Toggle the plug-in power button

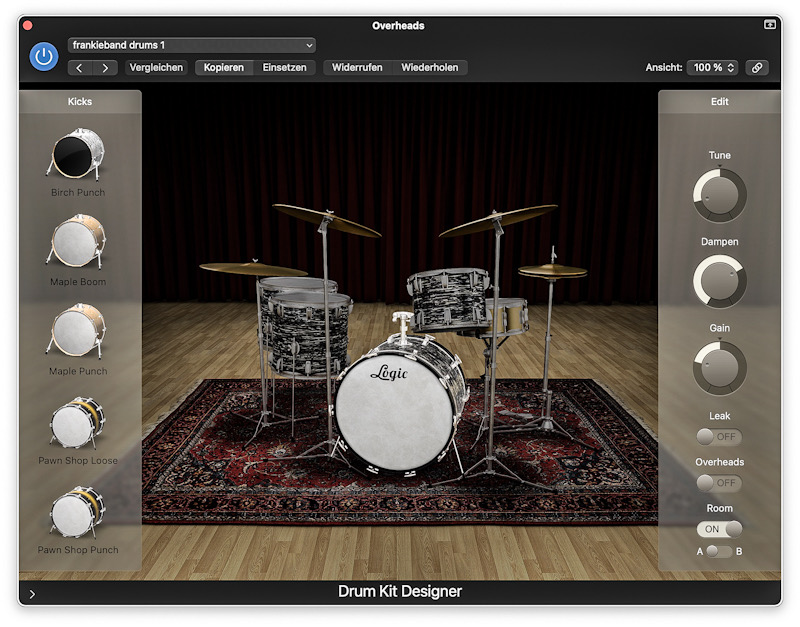pyautogui.click(x=44, y=56)
